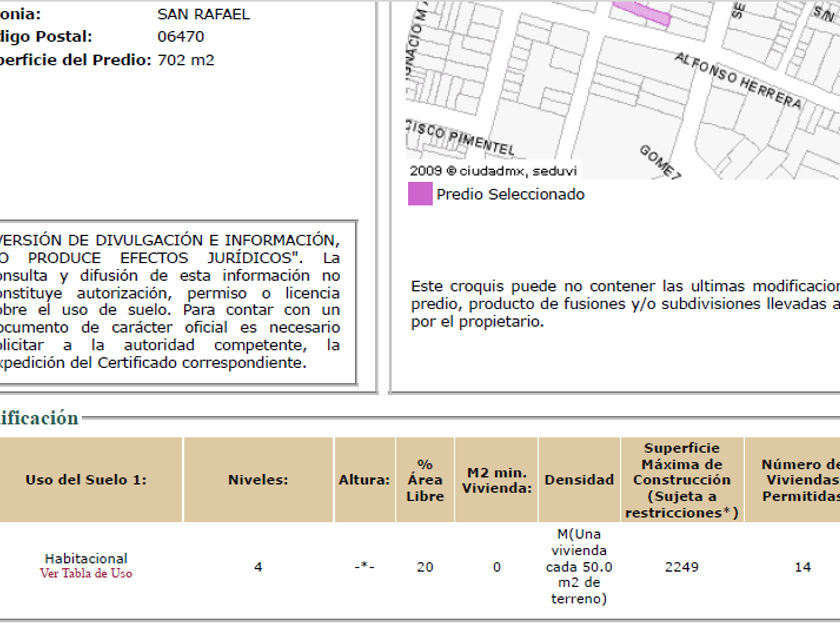Click the pink Predio Seleccionado legend swatch
Image resolution: width=840 pixels, height=630 pixels.
point(420,194)
